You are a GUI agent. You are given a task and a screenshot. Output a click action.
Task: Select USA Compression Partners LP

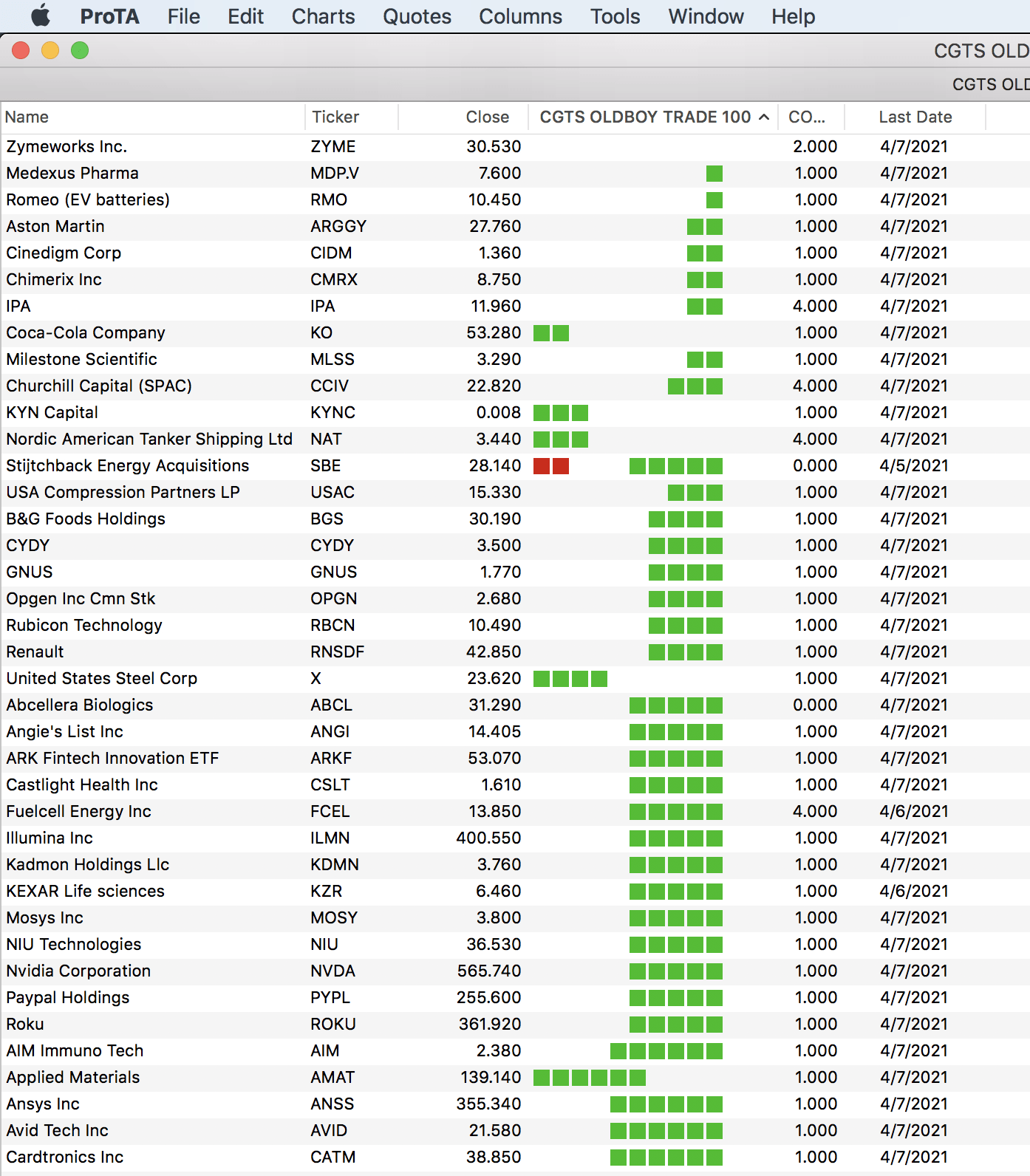pyautogui.click(x=515, y=492)
